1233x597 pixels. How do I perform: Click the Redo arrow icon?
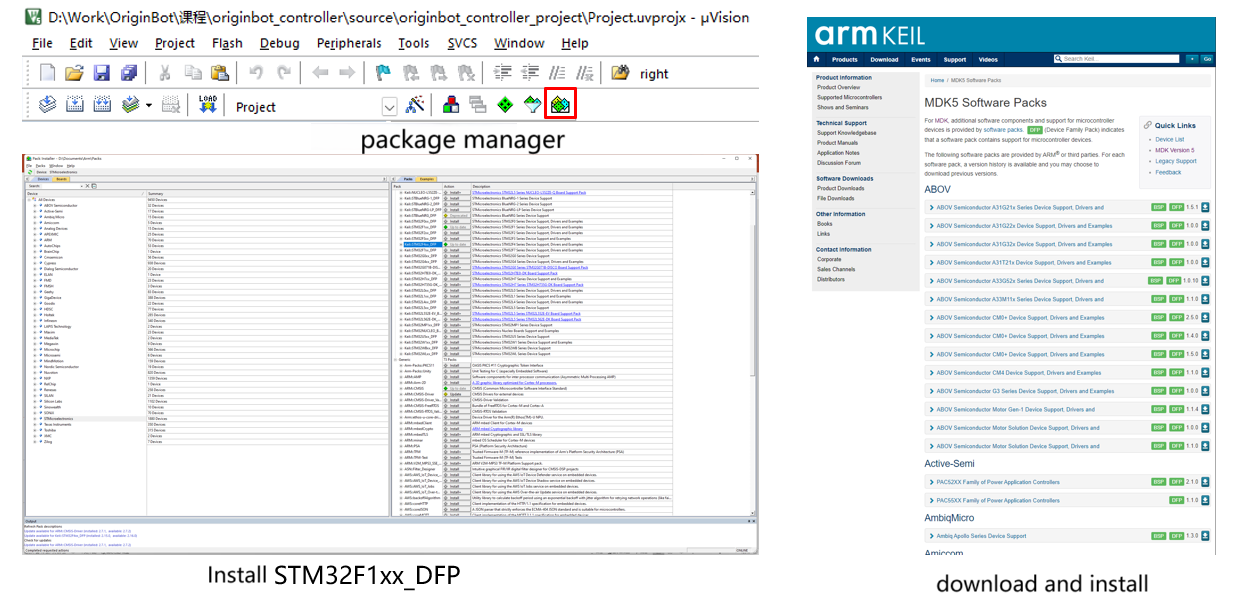pyautogui.click(x=284, y=73)
